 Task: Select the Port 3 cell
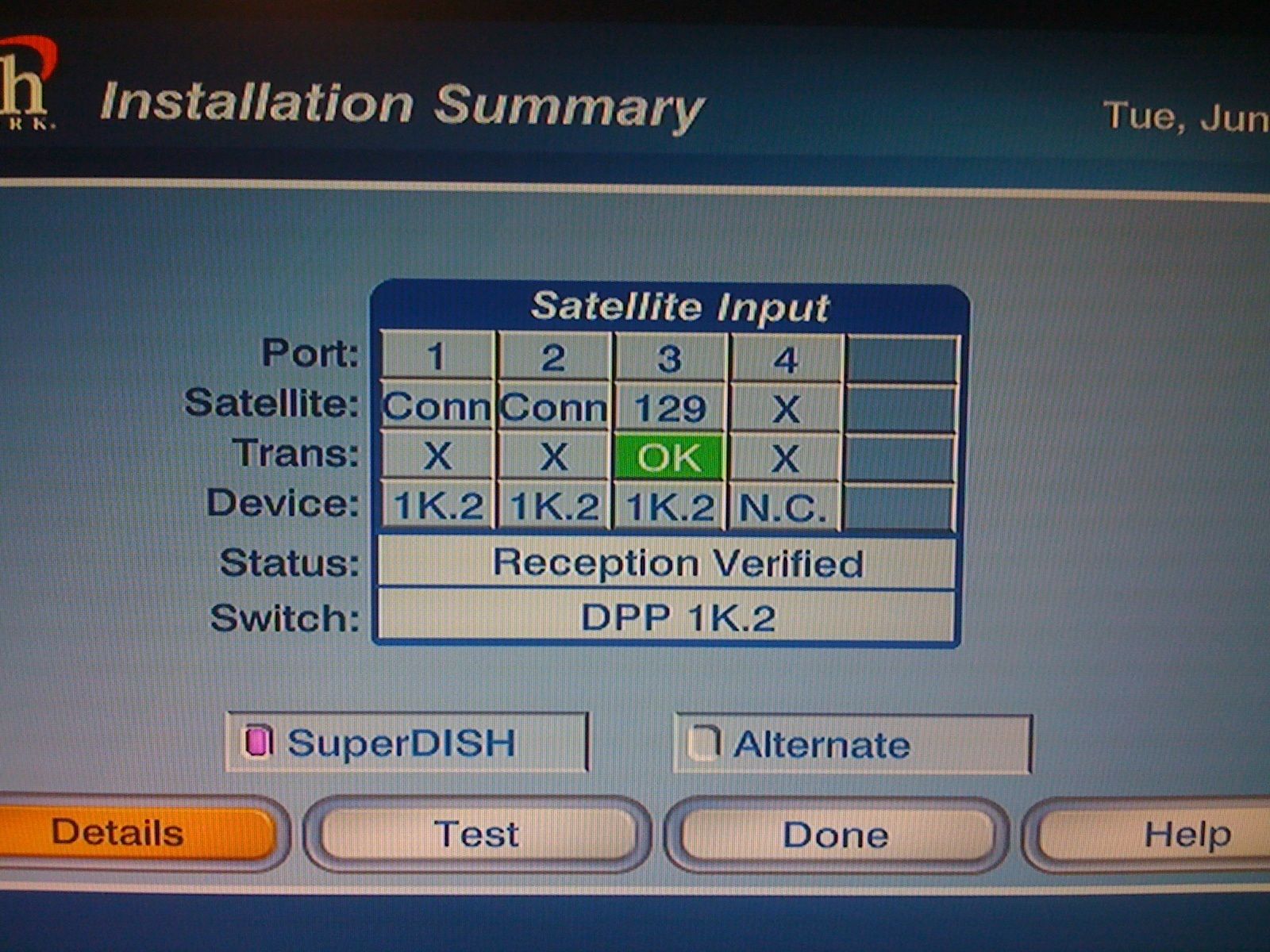(x=669, y=358)
